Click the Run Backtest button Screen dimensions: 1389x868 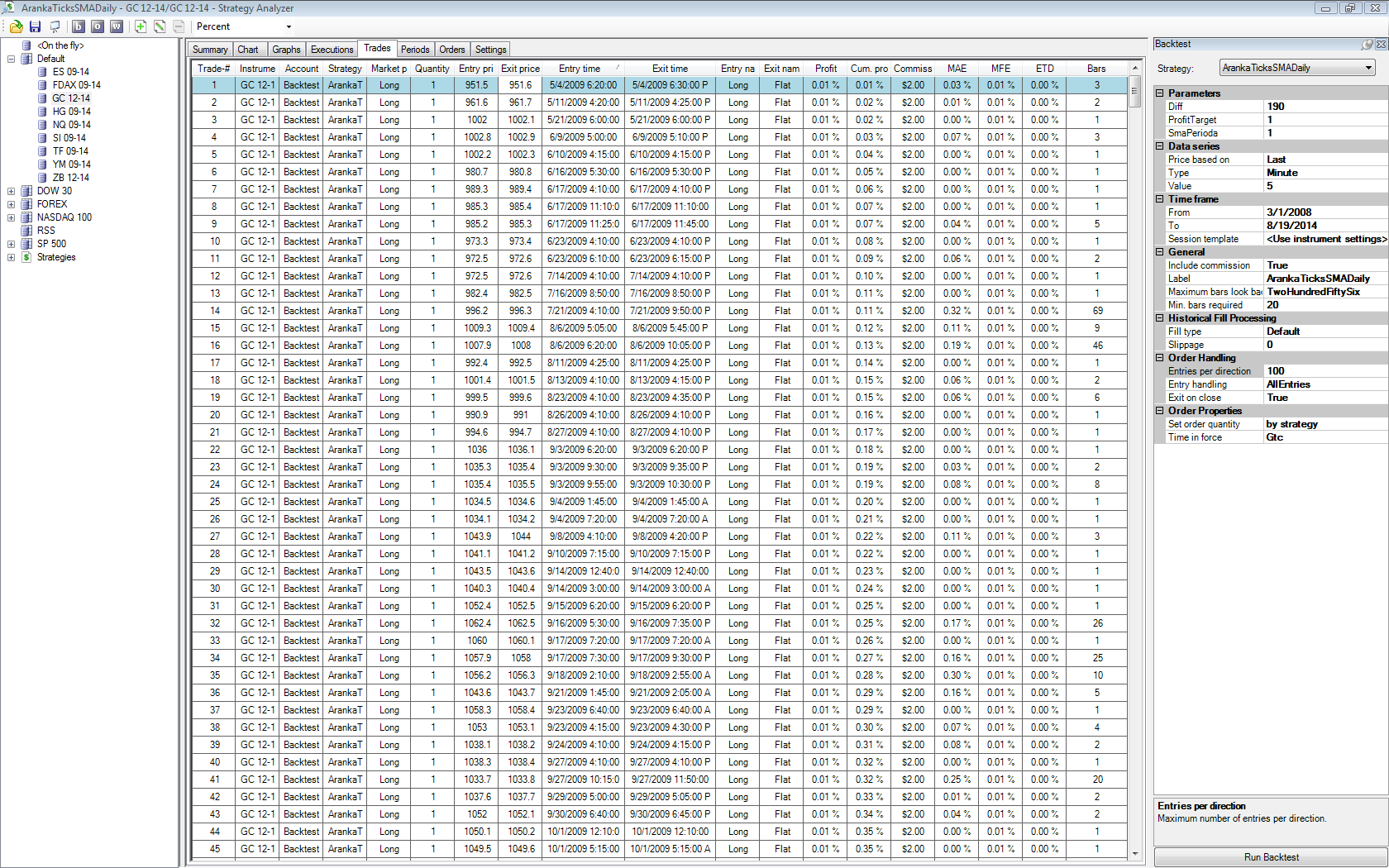tap(1271, 857)
